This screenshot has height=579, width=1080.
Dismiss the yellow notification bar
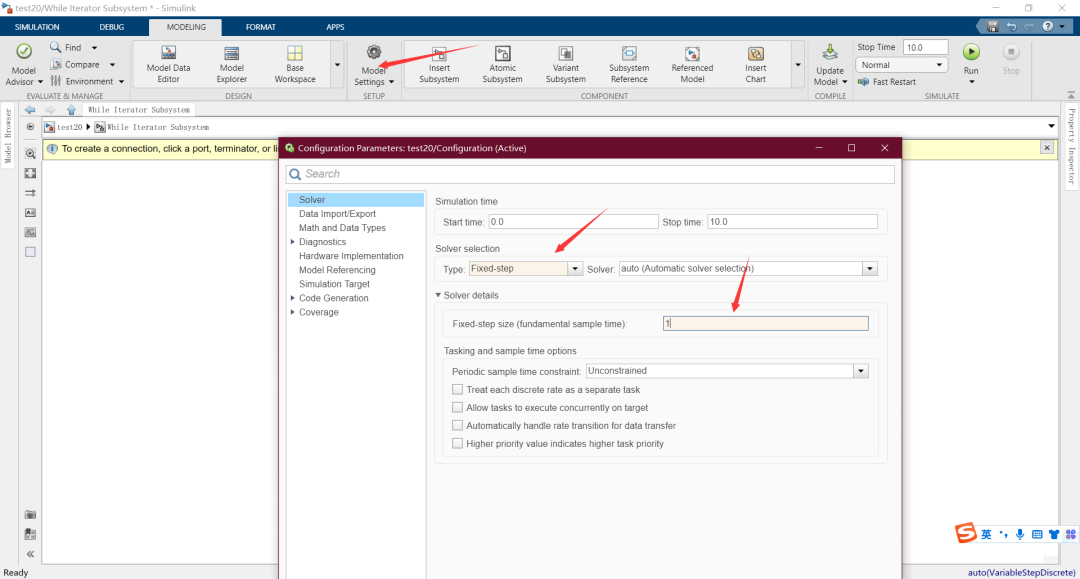point(1047,148)
